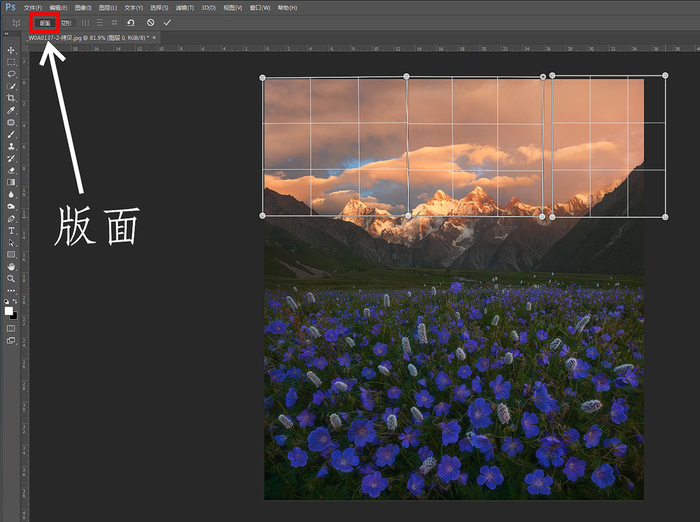700x522 pixels.
Task: Select the Eyedropper tool
Action: pyautogui.click(x=11, y=110)
